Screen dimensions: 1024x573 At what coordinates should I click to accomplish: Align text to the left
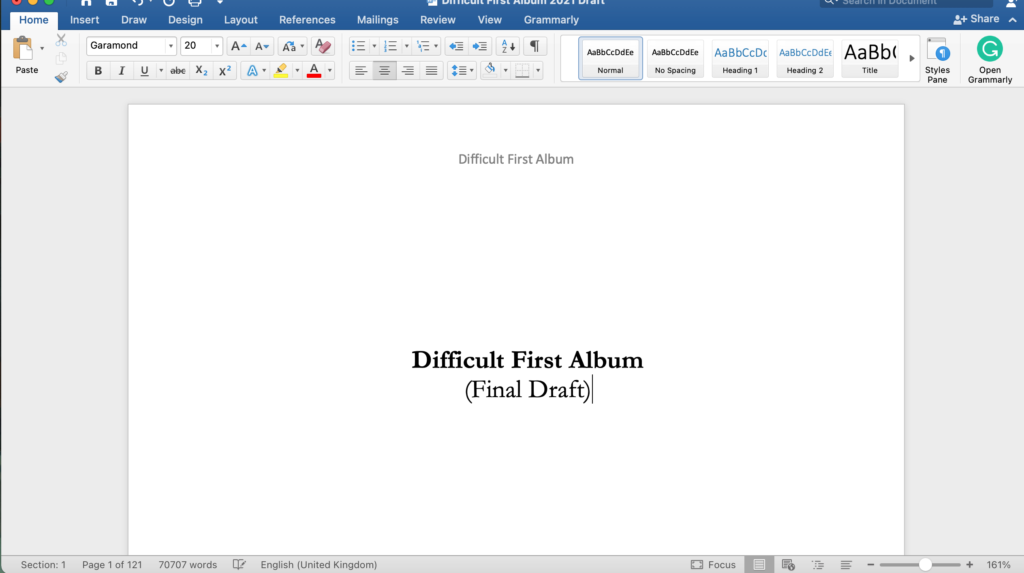coord(360,71)
